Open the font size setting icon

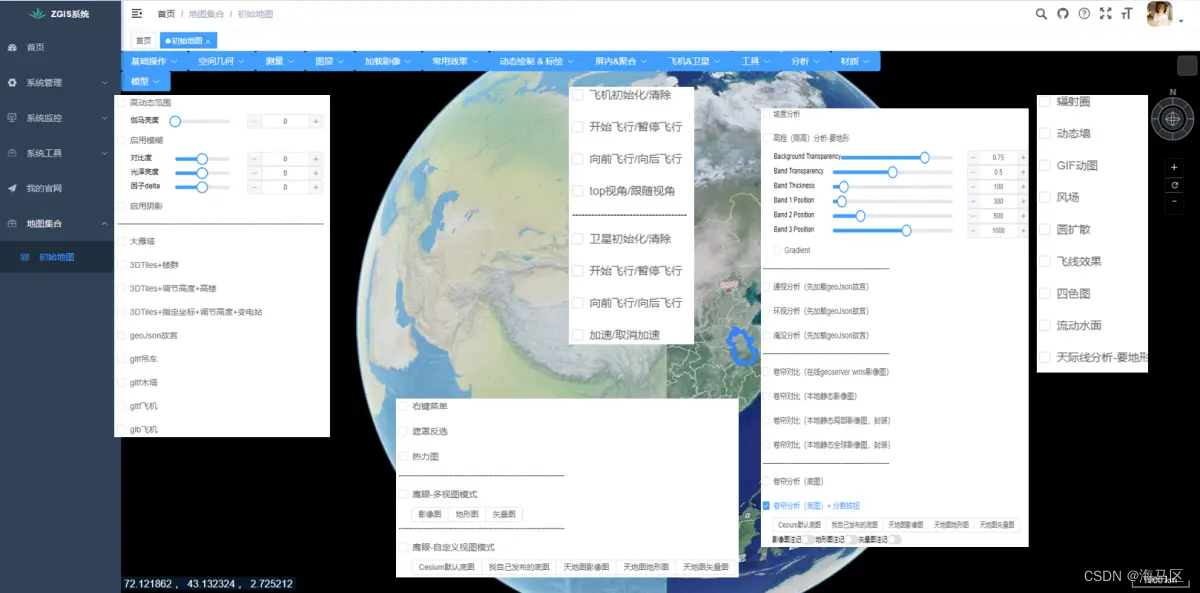coord(1127,14)
